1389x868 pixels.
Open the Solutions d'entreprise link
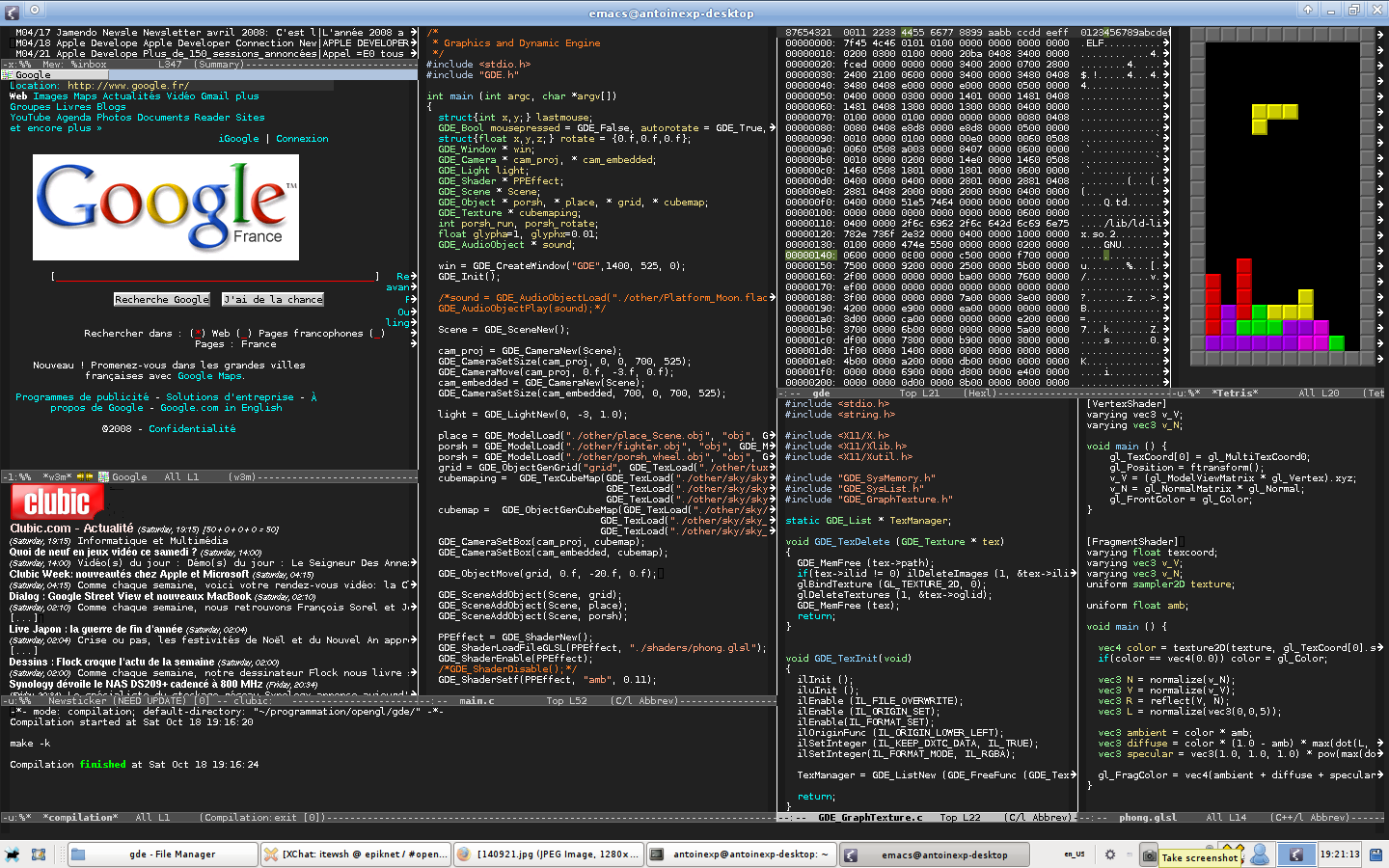(x=230, y=397)
